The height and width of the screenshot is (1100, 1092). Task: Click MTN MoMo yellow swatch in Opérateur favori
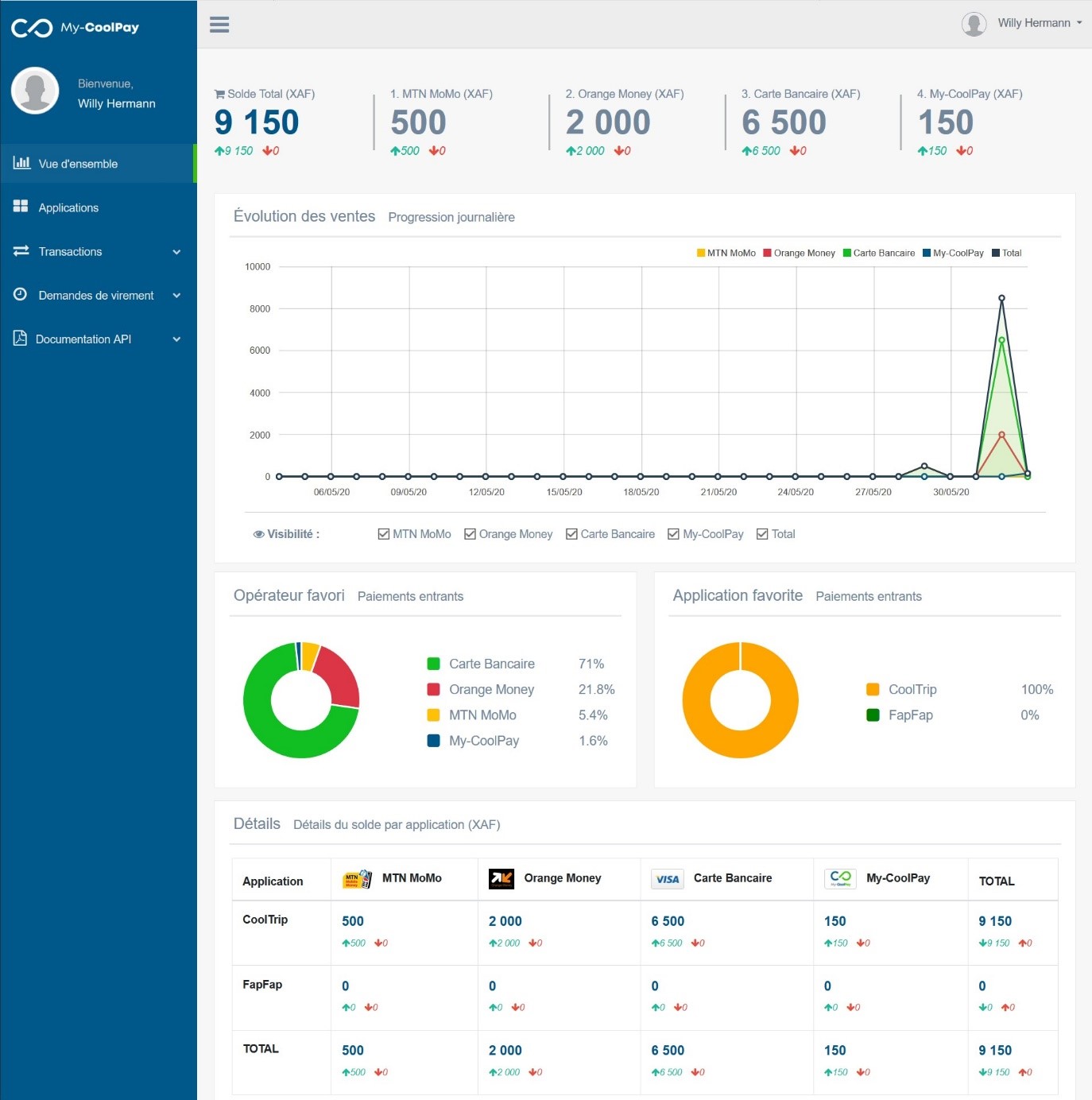click(x=433, y=715)
